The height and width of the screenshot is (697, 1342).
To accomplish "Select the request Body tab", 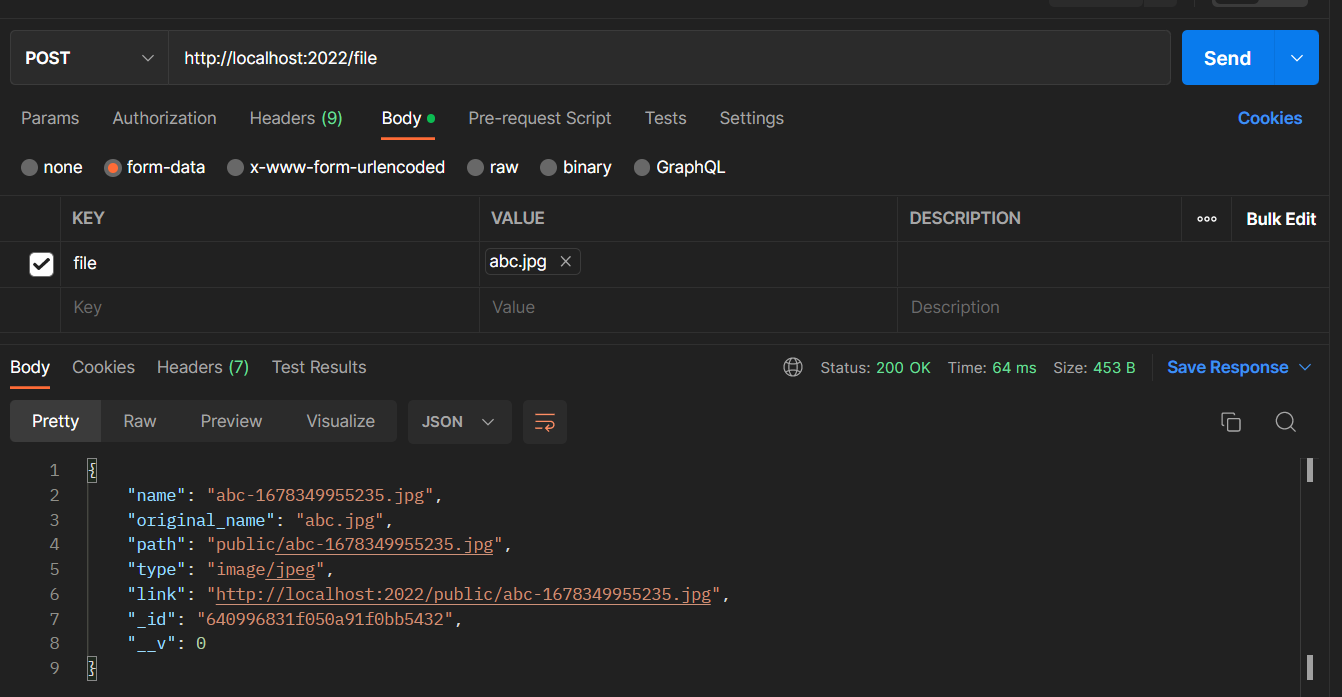I will tap(408, 118).
